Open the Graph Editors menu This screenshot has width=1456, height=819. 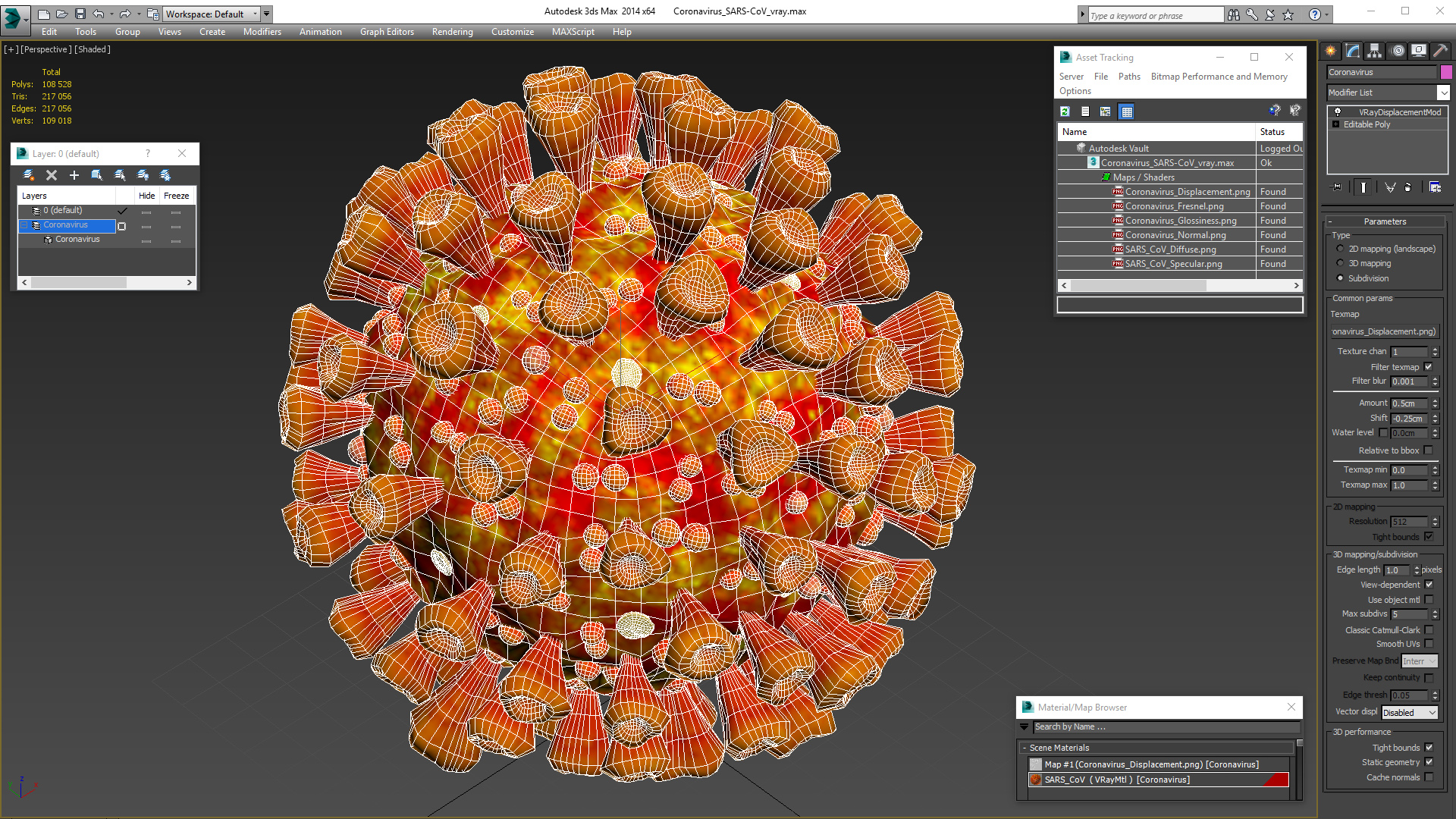(387, 32)
